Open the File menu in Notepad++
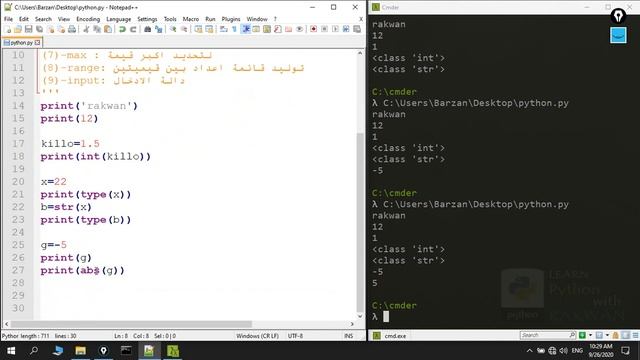 click(8, 19)
